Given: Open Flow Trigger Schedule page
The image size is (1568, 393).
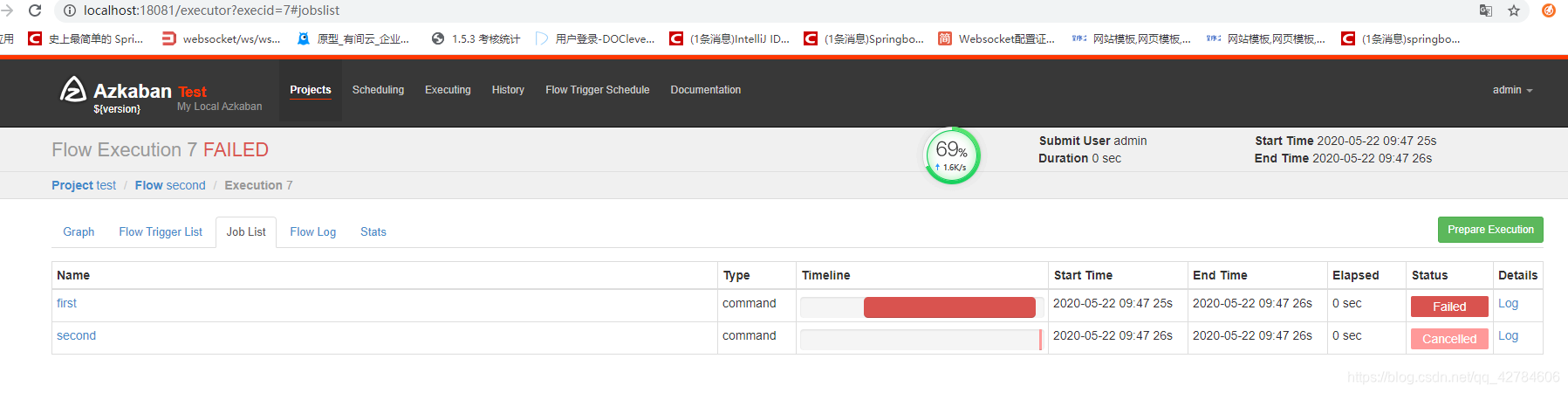Looking at the screenshot, I should 598,90.
